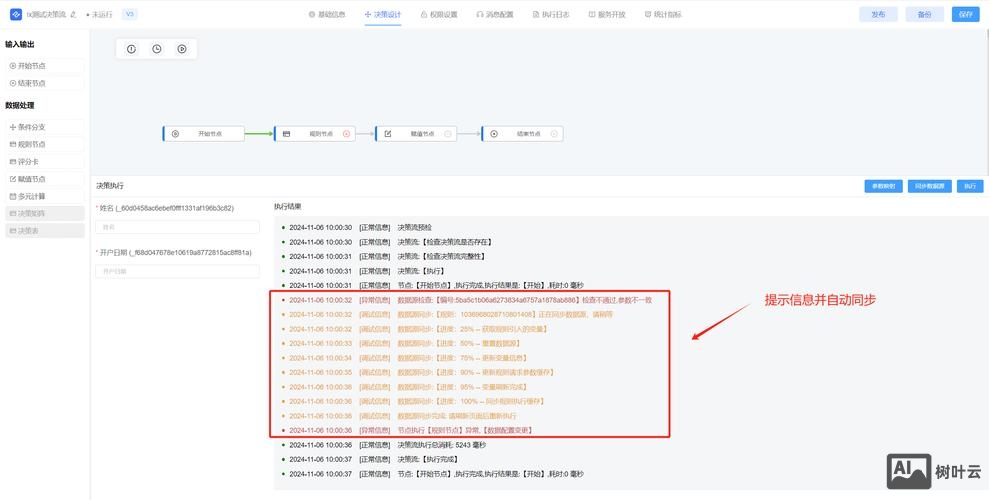Click the log line with progress 75%

tap(404, 358)
